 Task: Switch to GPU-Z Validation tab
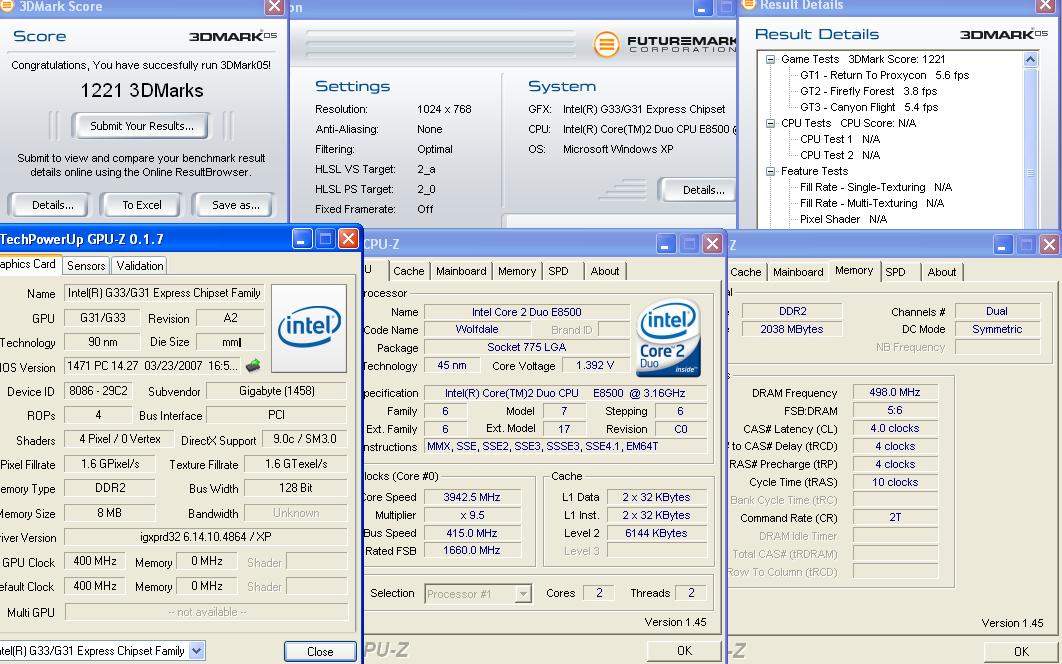coord(140,266)
